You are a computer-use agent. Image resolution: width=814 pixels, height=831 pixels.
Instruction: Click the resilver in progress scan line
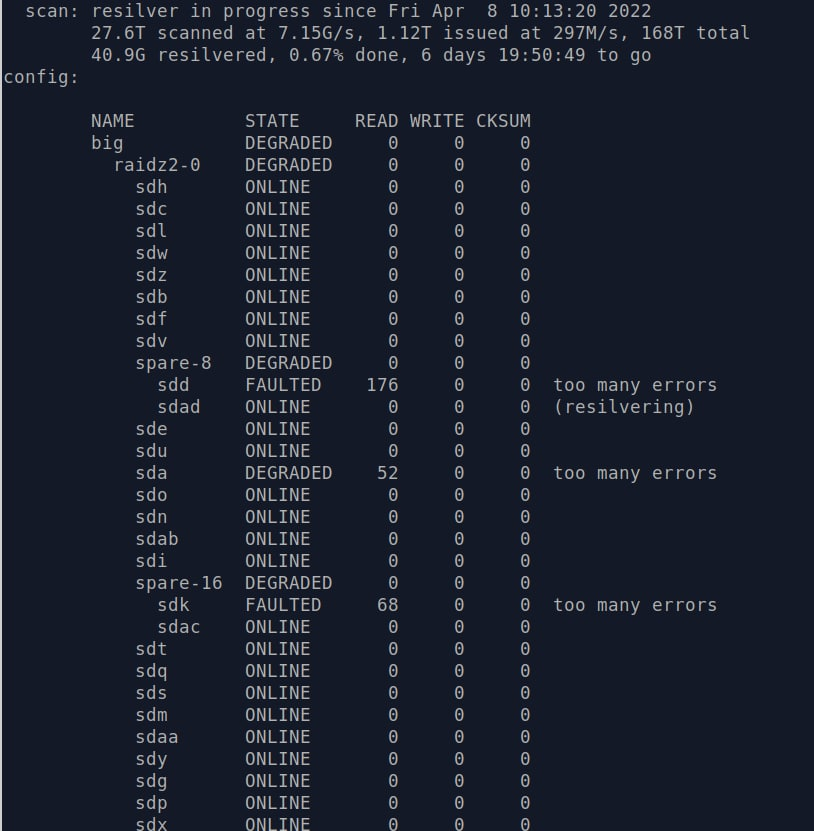338,11
